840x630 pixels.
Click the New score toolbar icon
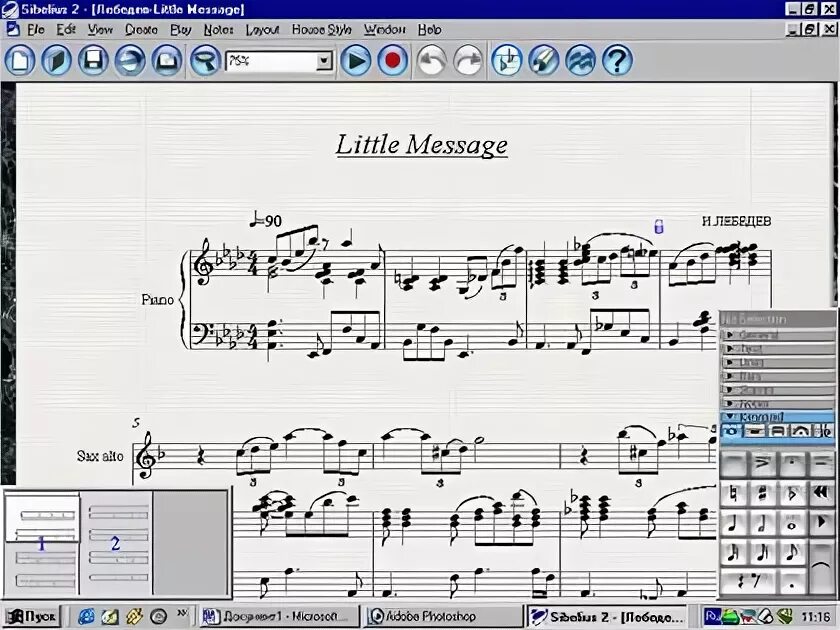point(20,60)
